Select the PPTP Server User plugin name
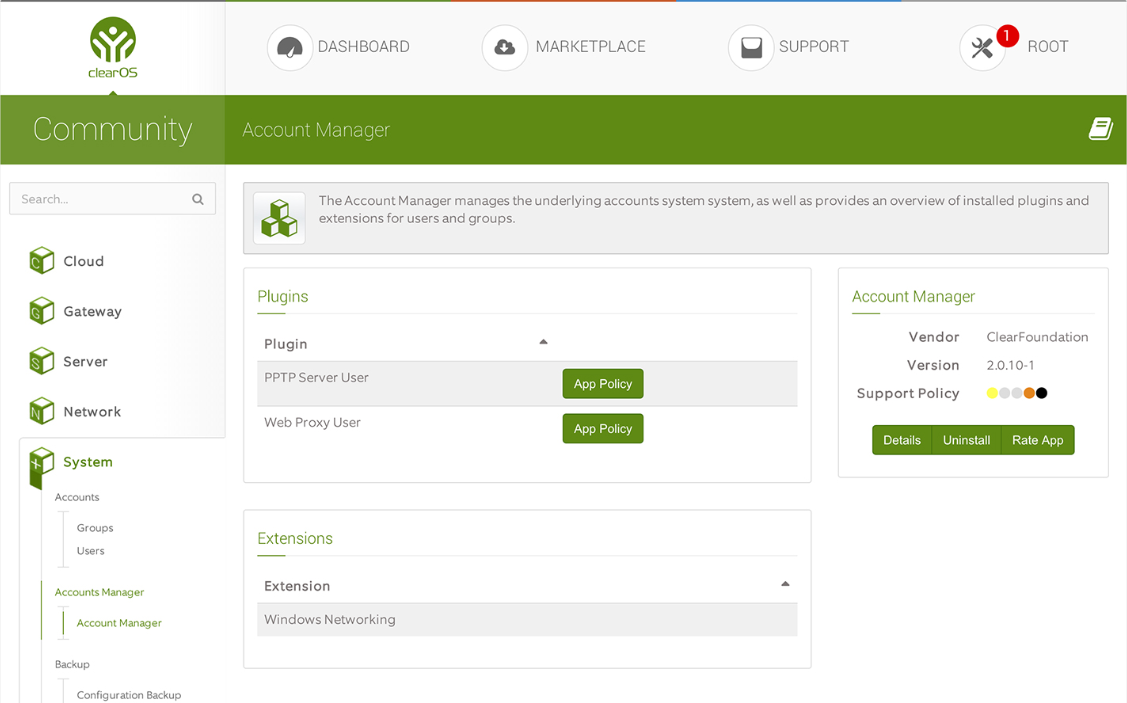 [316, 377]
